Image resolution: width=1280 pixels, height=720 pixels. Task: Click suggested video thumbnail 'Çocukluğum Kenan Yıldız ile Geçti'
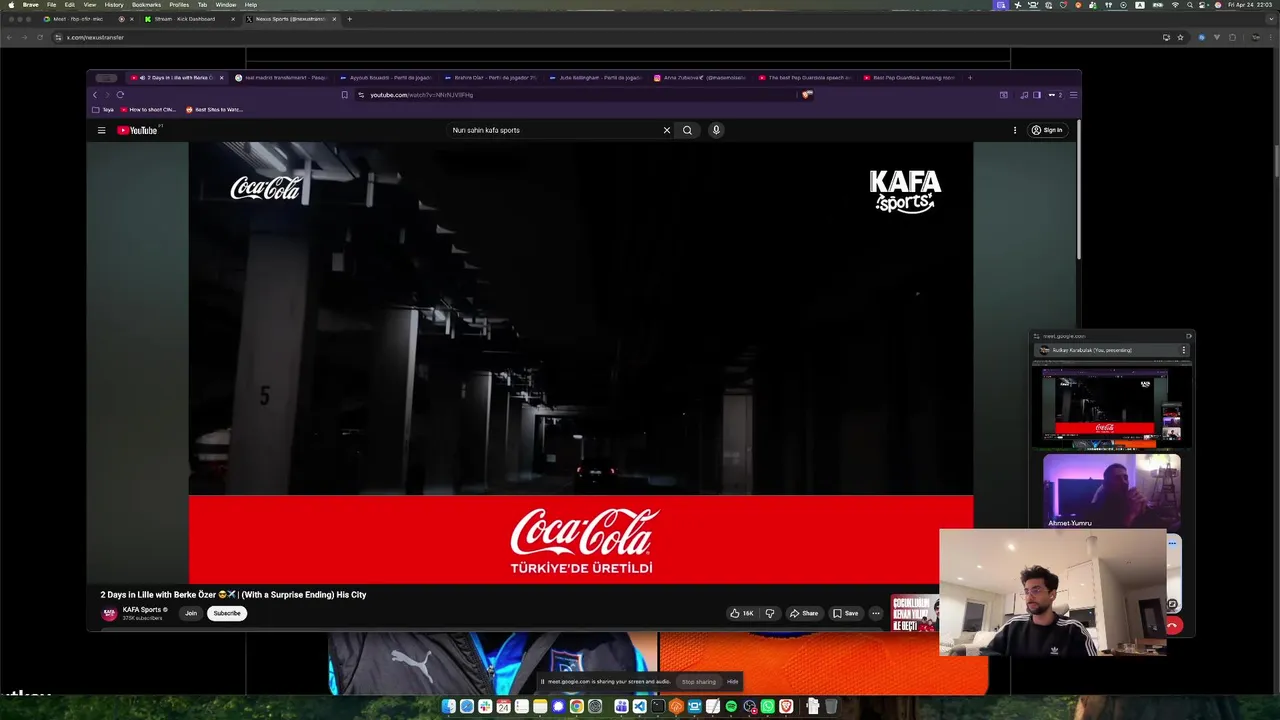tap(914, 613)
